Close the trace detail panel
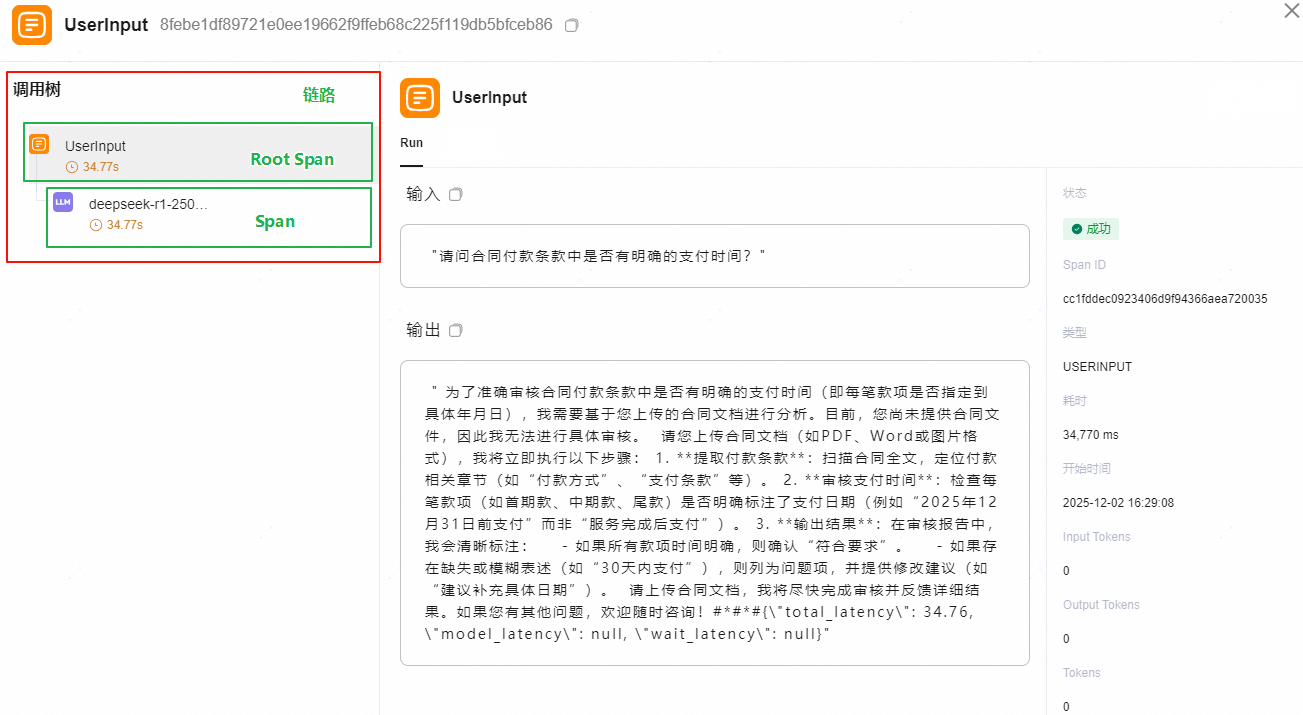This screenshot has height=715, width=1303. coord(1292,10)
